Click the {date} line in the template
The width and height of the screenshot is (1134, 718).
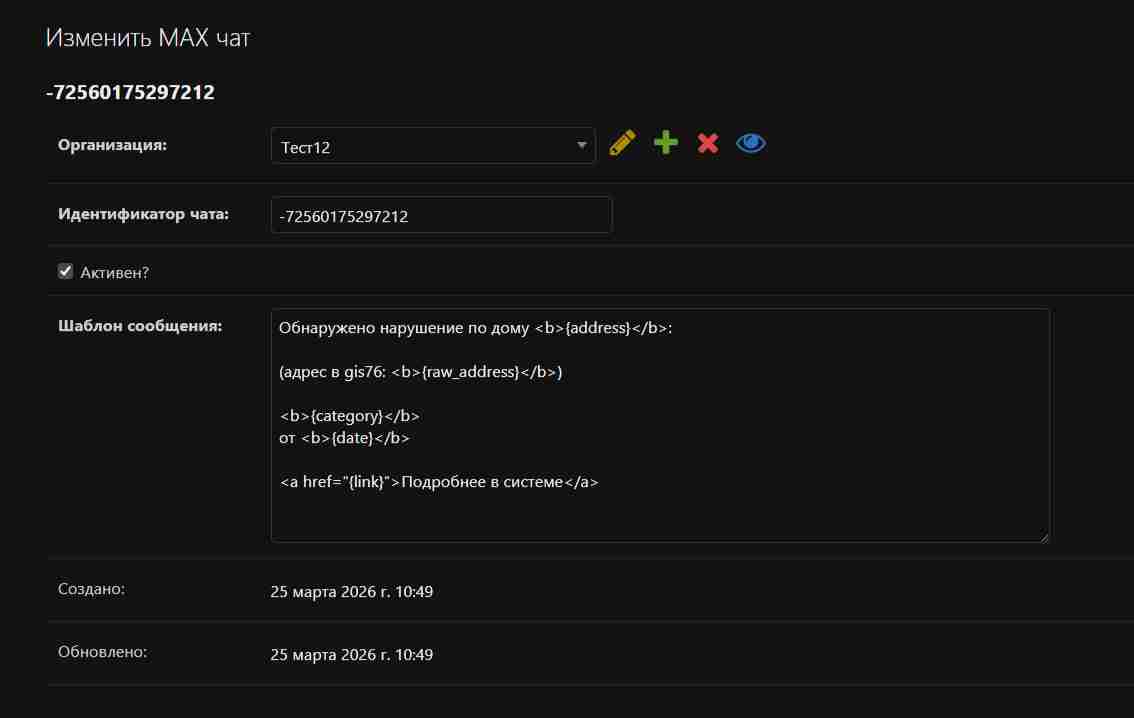tap(344, 438)
